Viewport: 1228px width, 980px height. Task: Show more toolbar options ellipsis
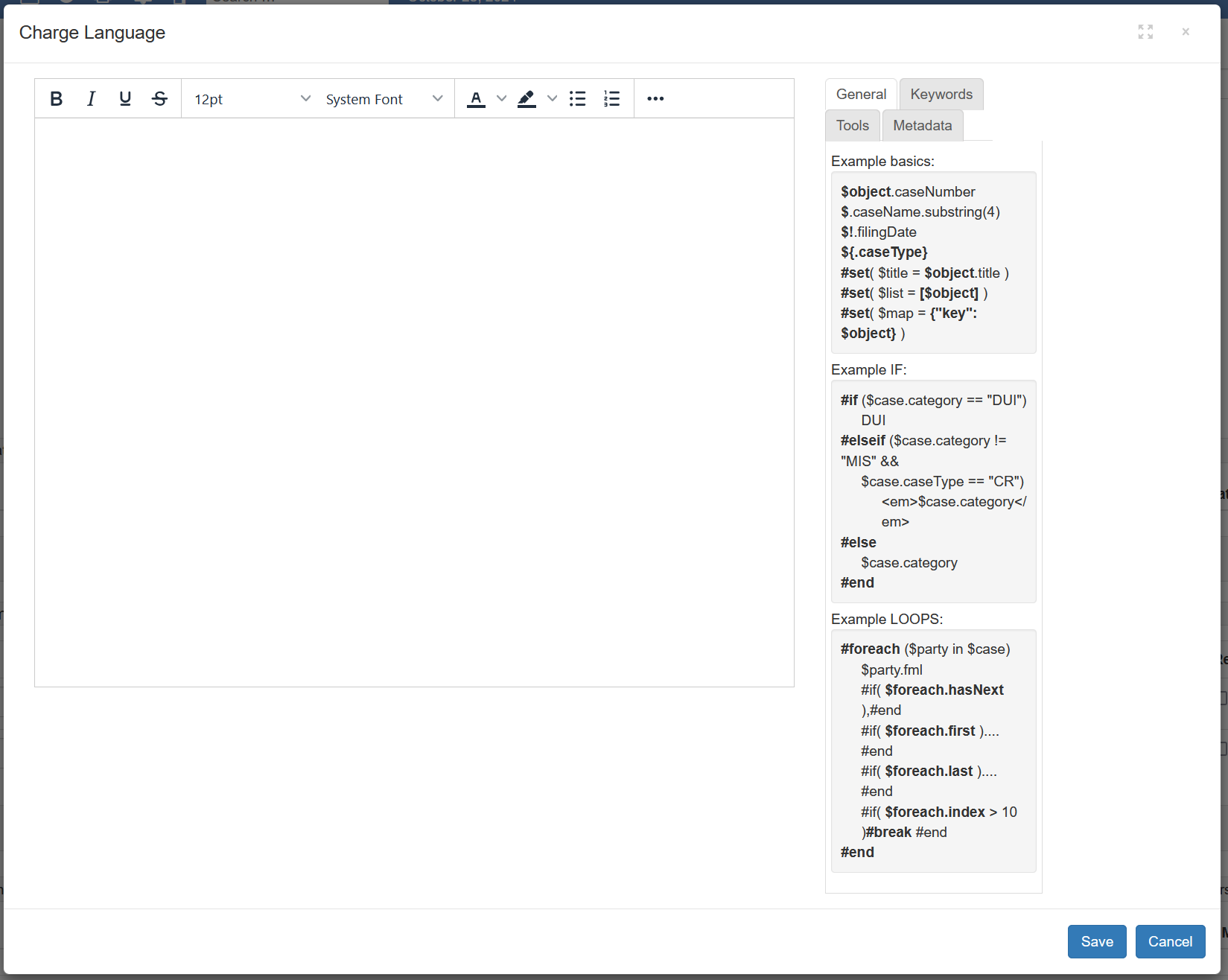(655, 99)
